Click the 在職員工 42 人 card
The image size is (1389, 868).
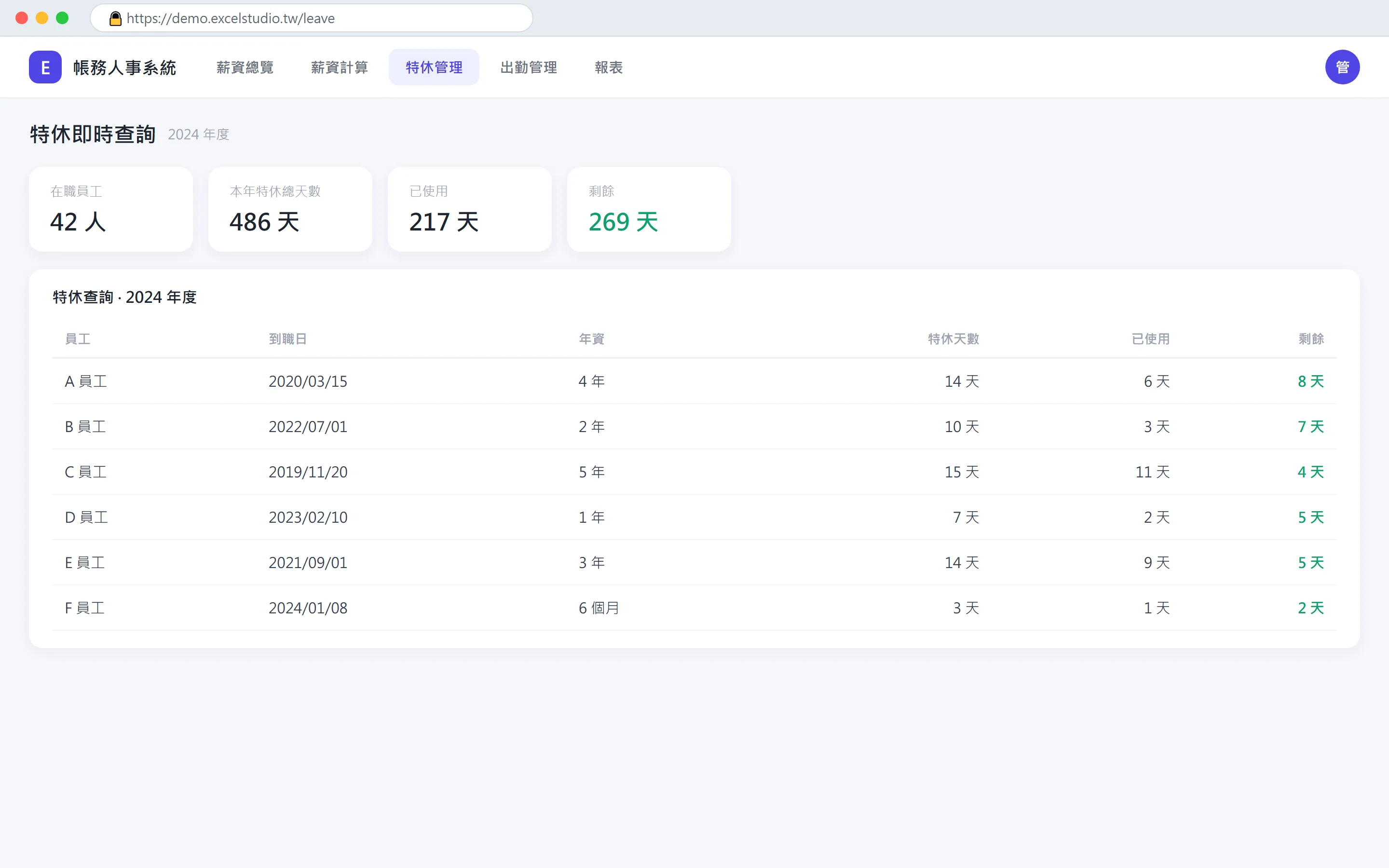[111, 209]
